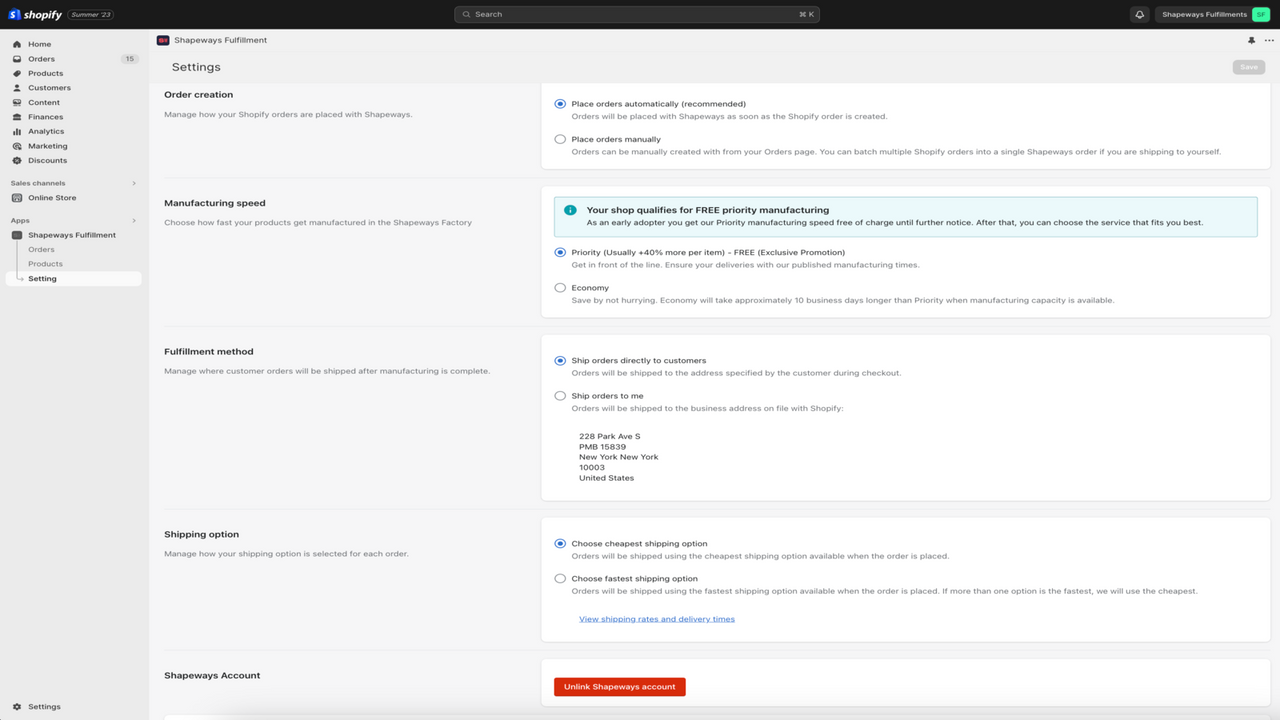The image size is (1280, 720).
Task: Select Ship orders to me radio
Action: (560, 396)
